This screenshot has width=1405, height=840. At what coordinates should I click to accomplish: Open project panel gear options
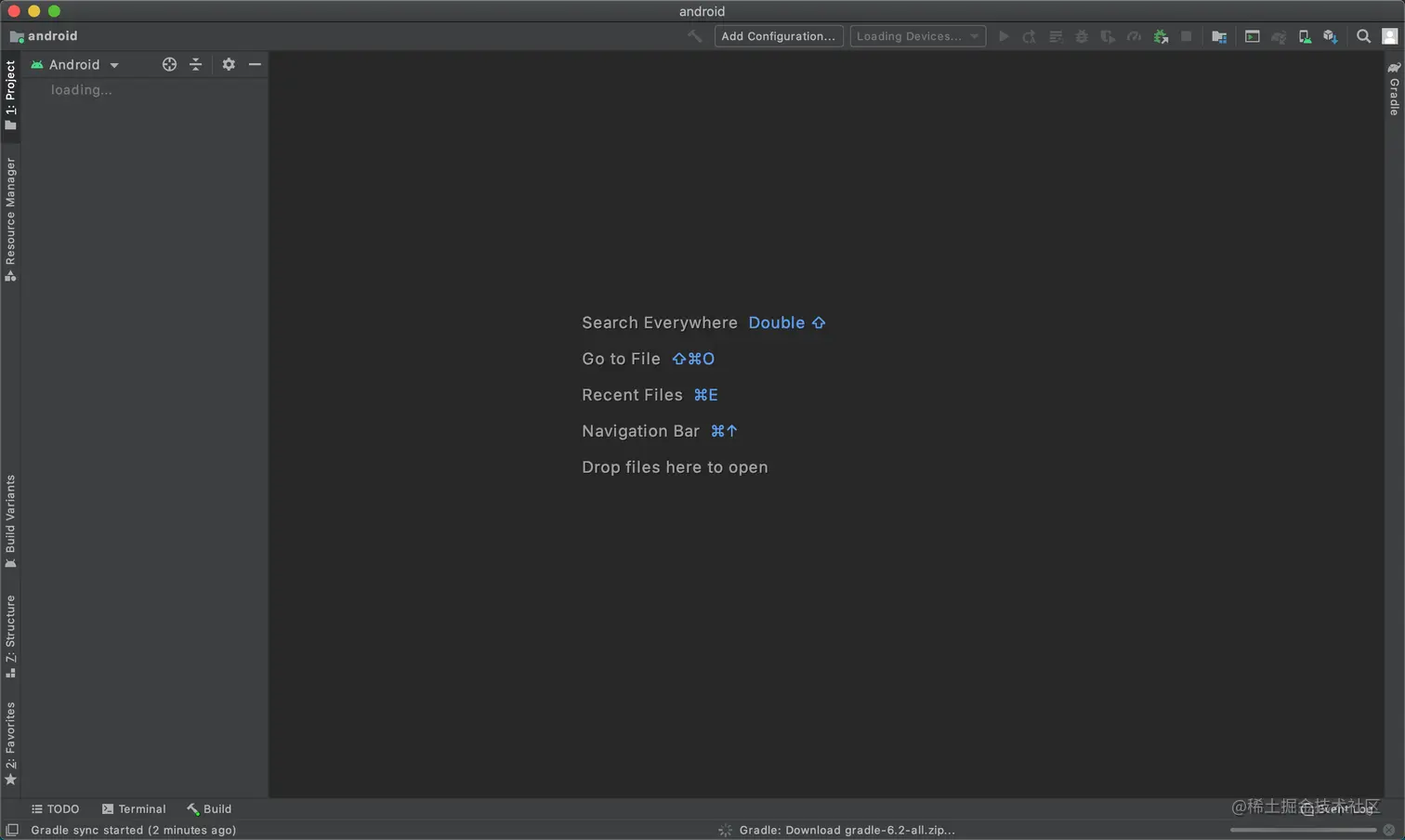229,64
